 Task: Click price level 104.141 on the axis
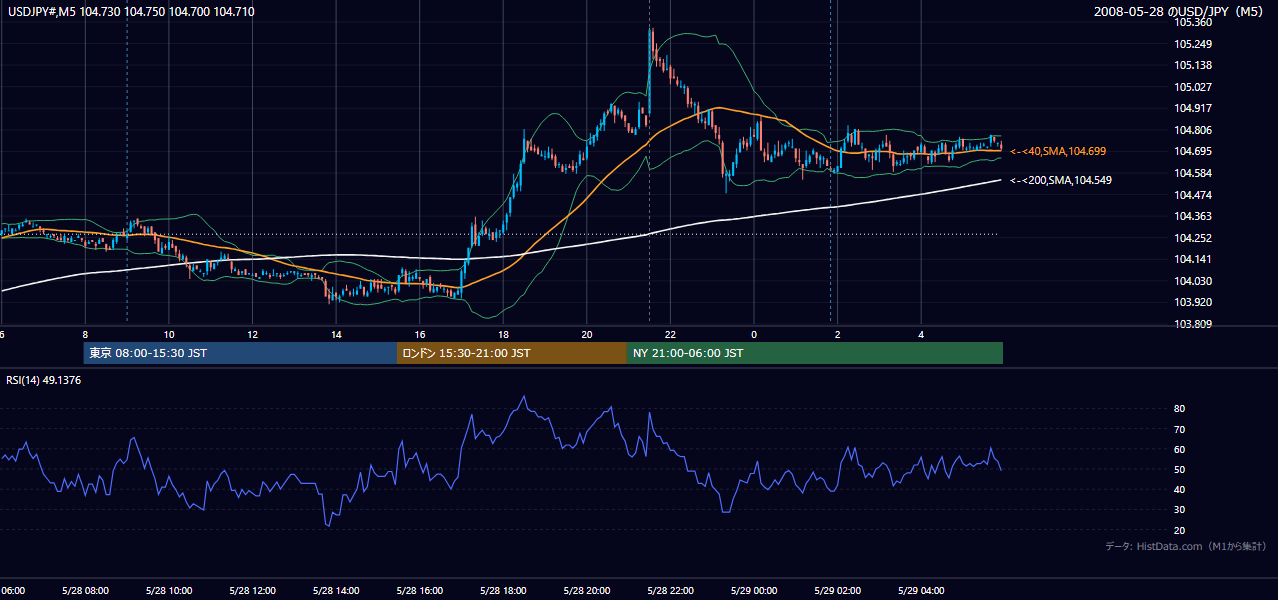pyautogui.click(x=1193, y=259)
